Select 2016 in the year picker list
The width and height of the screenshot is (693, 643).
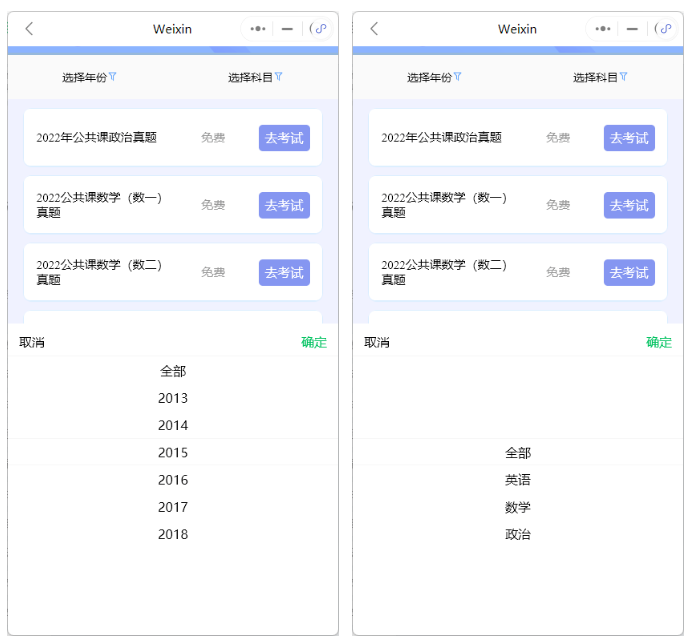tap(173, 480)
